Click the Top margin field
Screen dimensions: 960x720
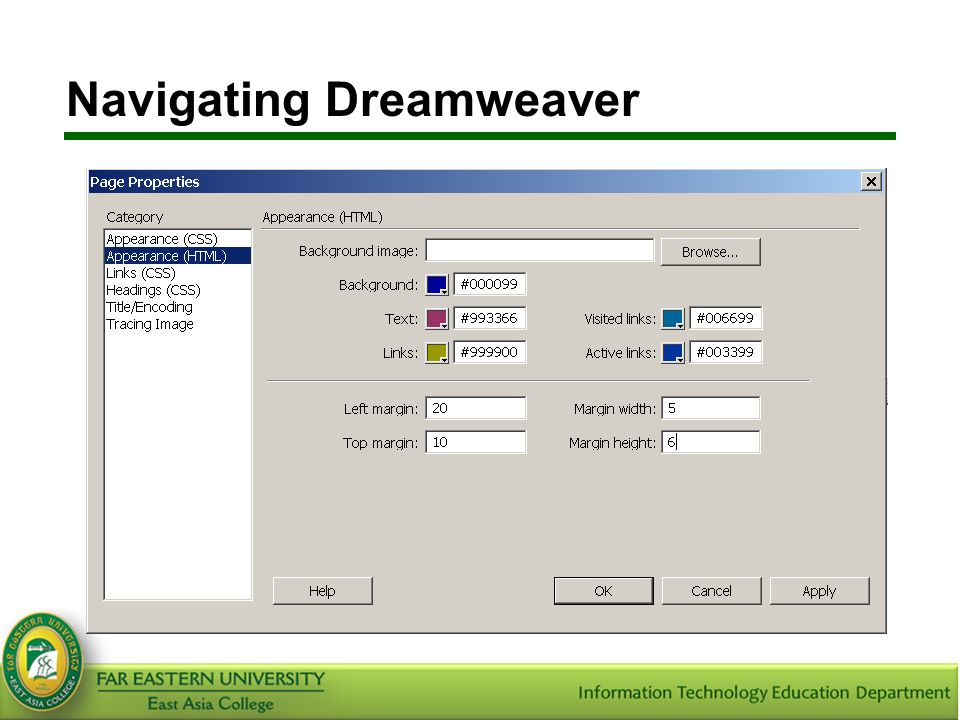click(476, 442)
